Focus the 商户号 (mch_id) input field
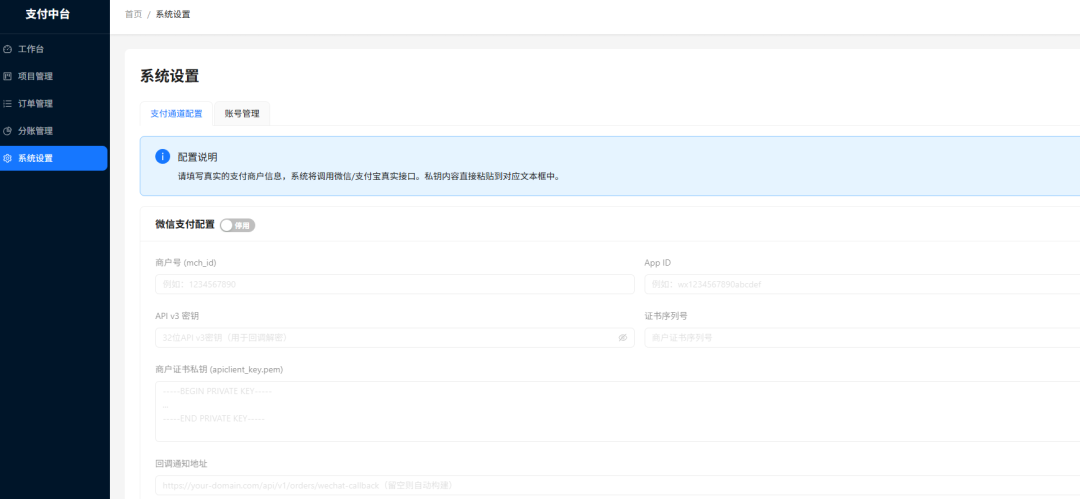1080x499 pixels. tap(395, 284)
